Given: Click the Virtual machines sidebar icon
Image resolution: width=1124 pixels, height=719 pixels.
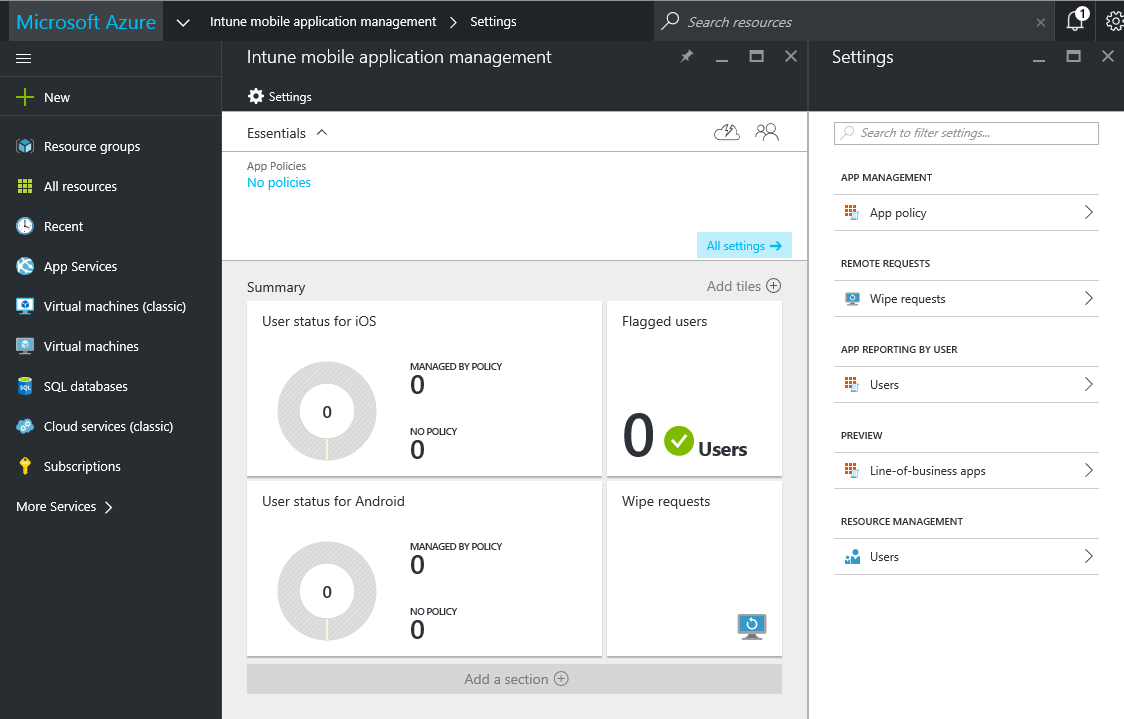Looking at the screenshot, I should (23, 346).
